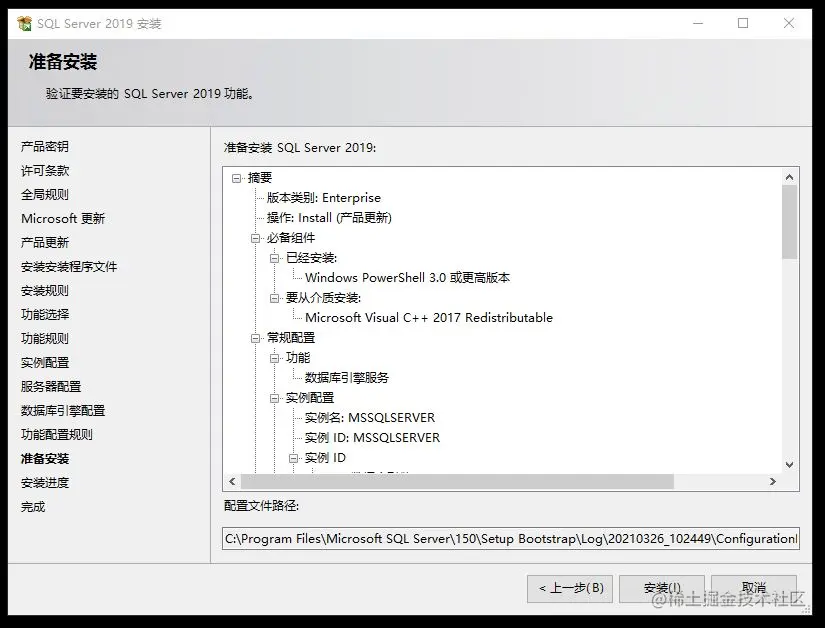Click the Microsoft 更新 step in the sidebar
The width and height of the screenshot is (825, 628).
point(63,218)
